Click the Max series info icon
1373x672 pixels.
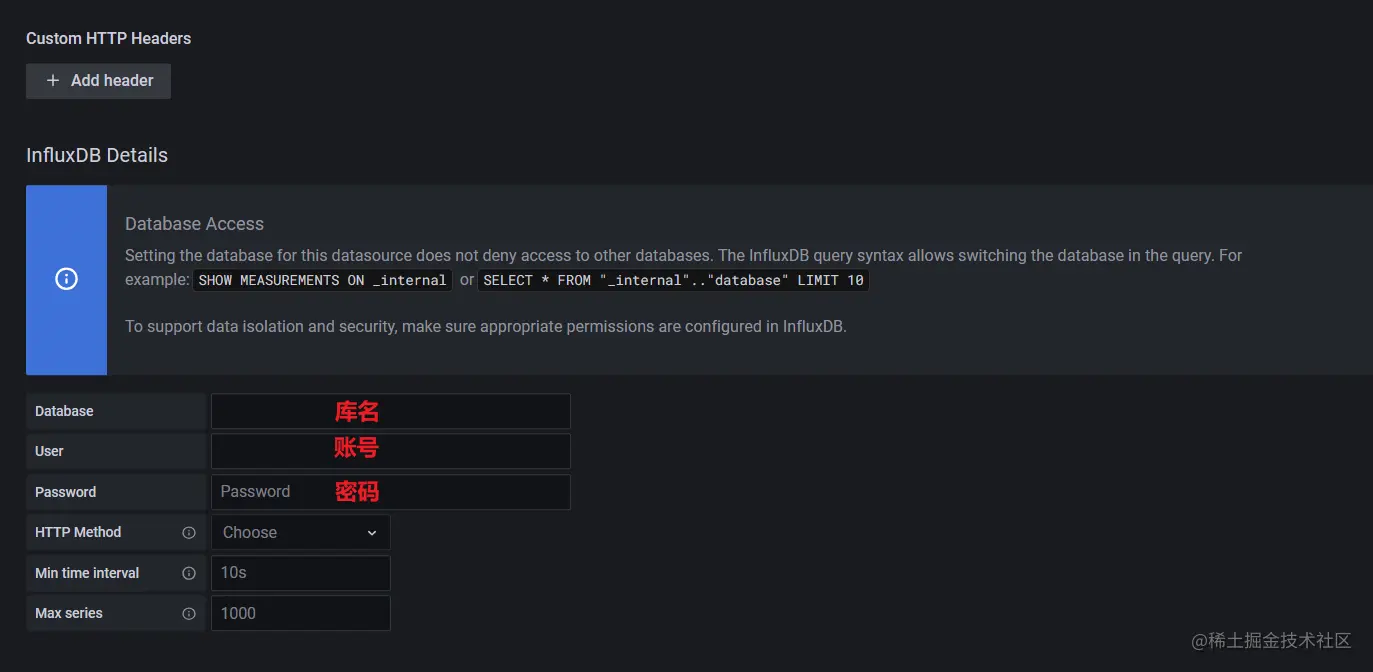coord(189,614)
